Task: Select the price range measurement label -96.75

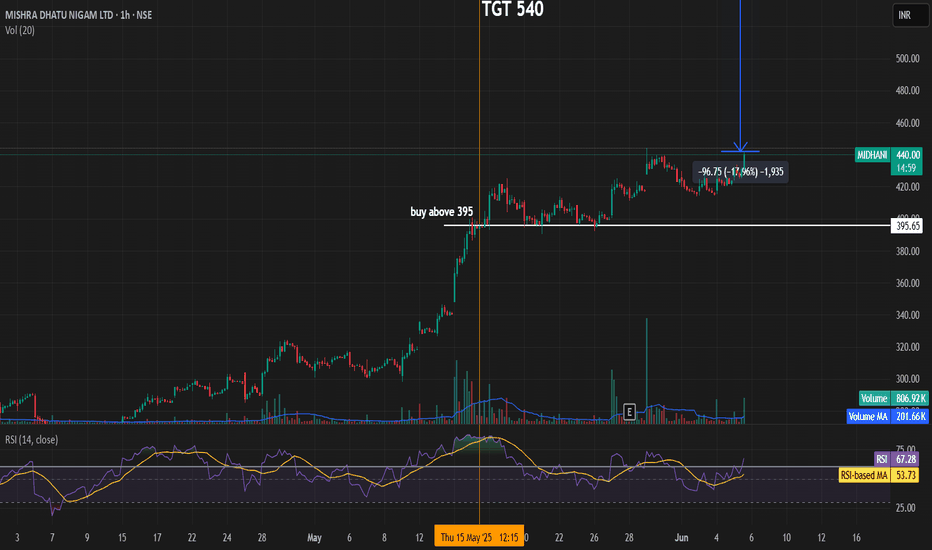Action: tap(741, 172)
